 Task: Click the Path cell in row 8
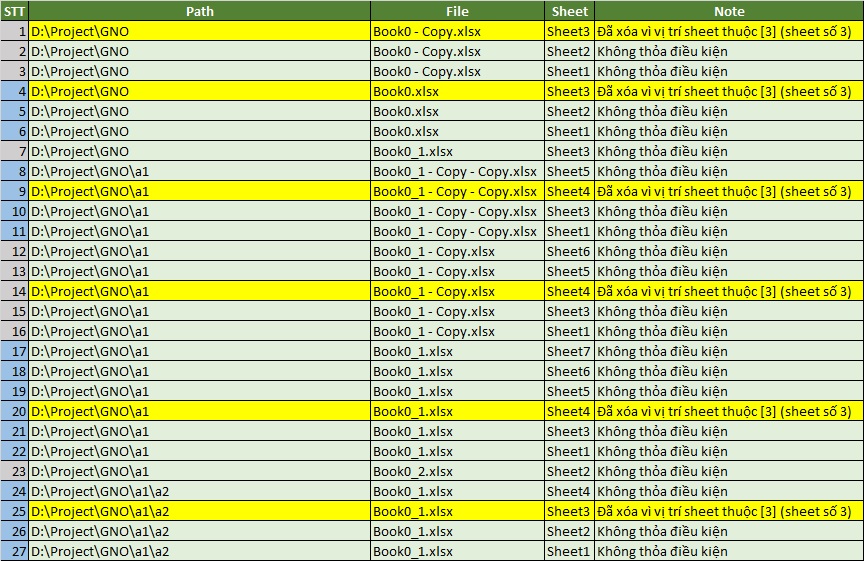point(199,171)
